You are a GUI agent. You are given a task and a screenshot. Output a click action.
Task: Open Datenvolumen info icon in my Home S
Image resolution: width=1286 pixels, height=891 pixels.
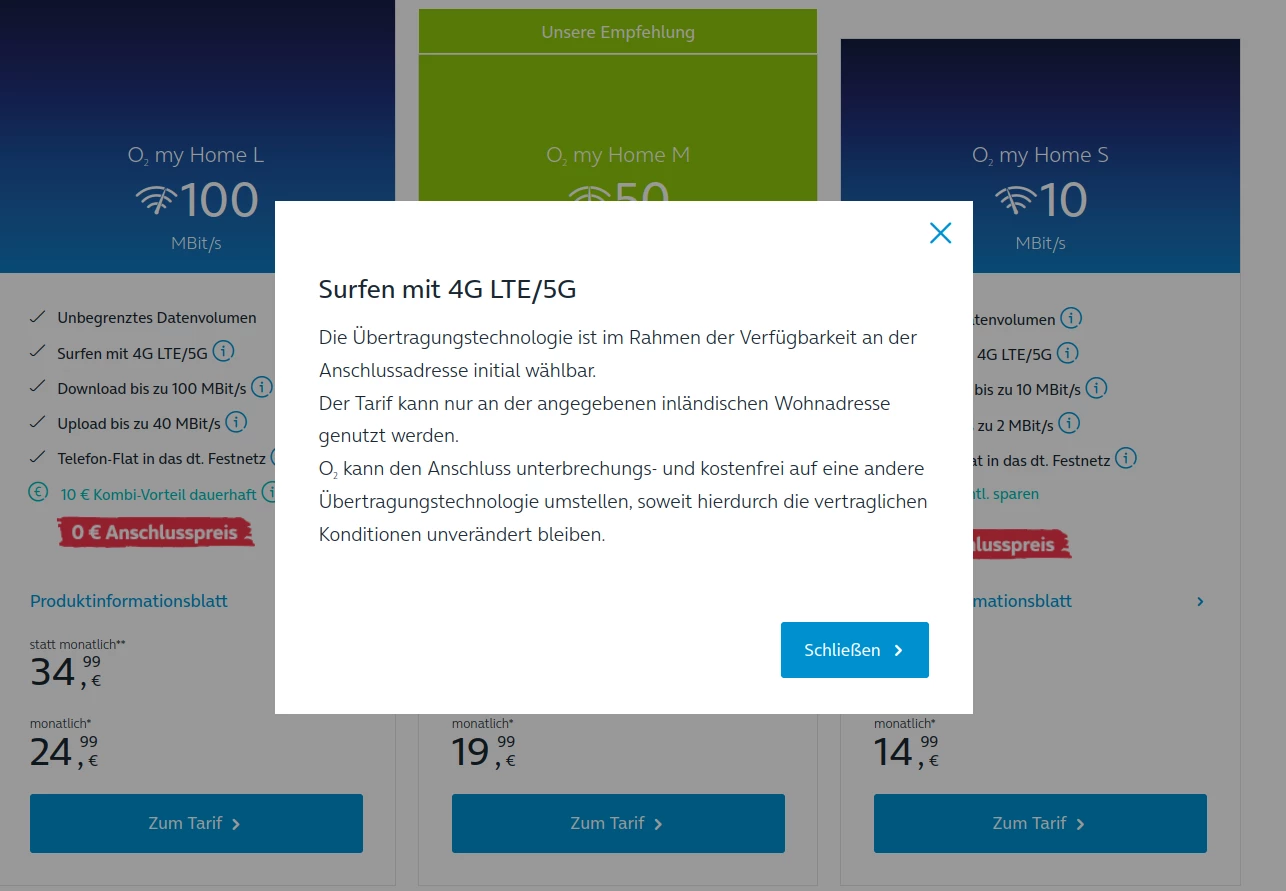[1071, 318]
